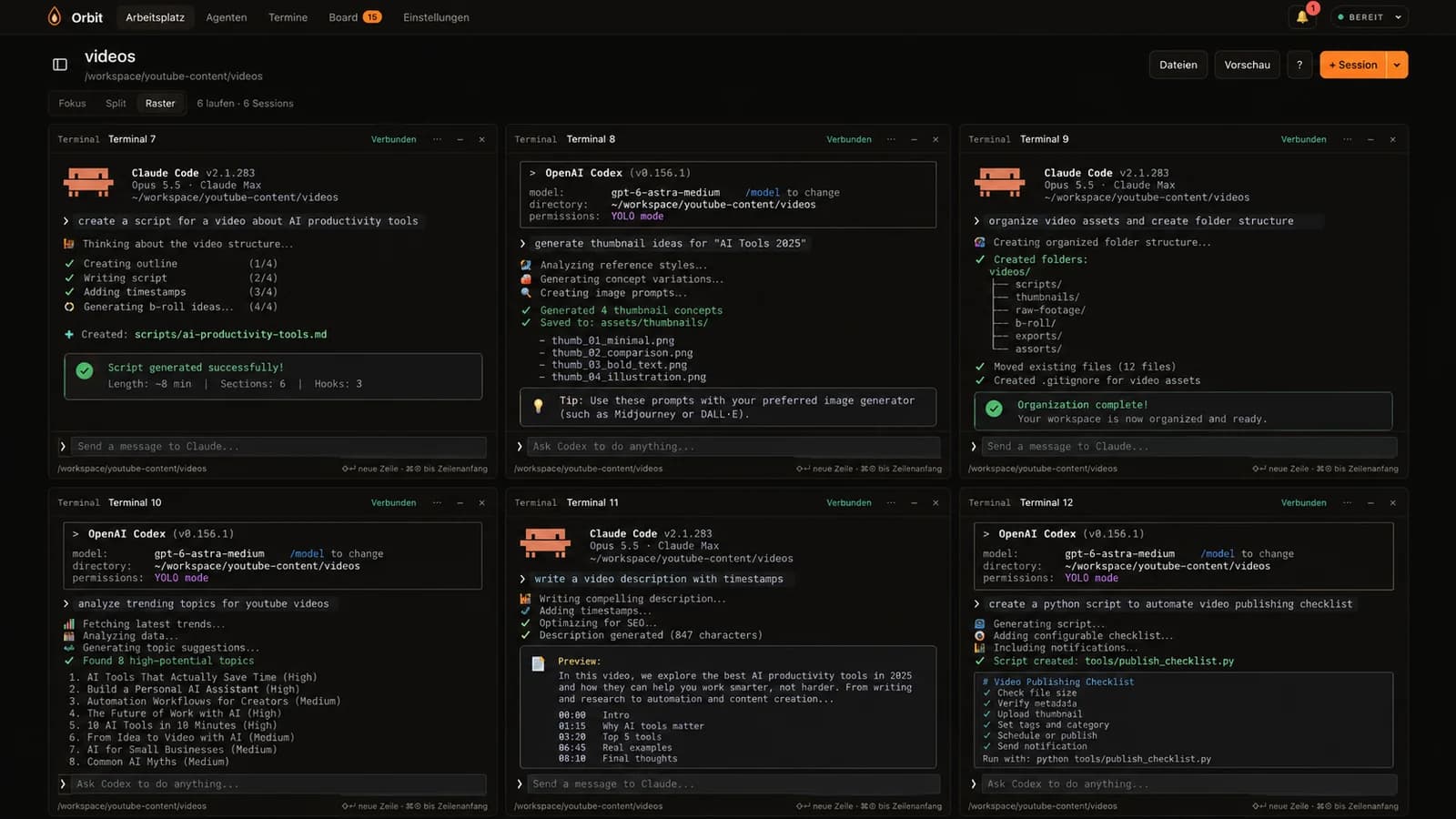Switch the layout to Fokus view

point(72,103)
